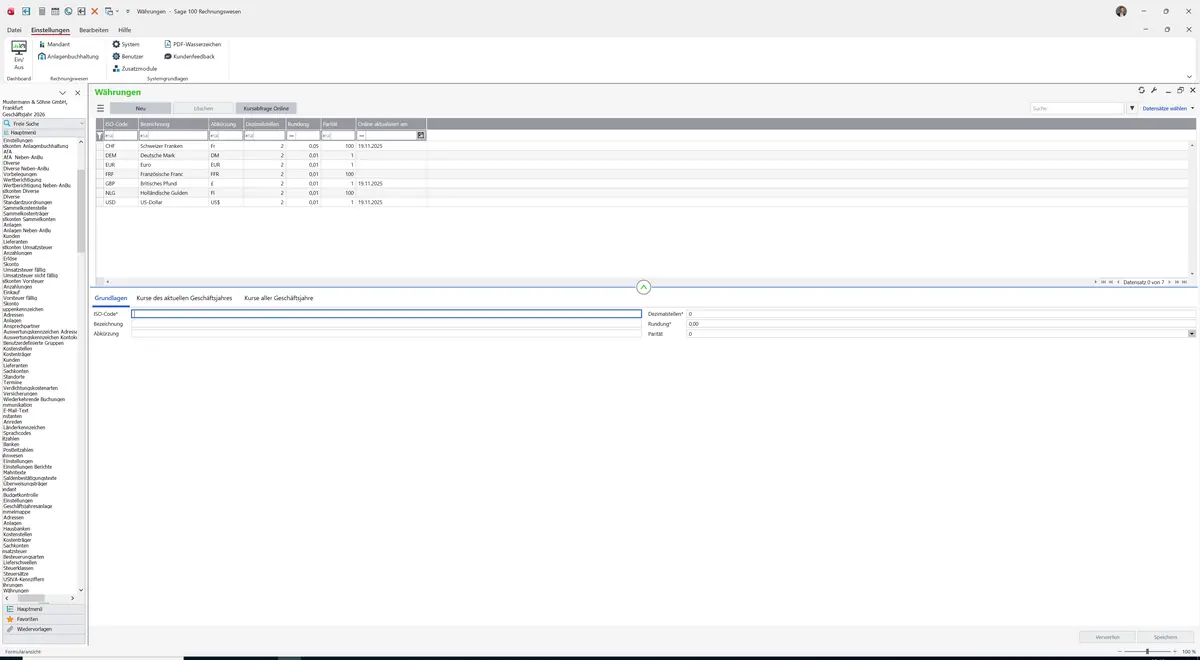Image resolution: width=1200 pixels, height=660 pixels.
Task: Open Zusatzmodule in ribbon
Action: (135, 69)
